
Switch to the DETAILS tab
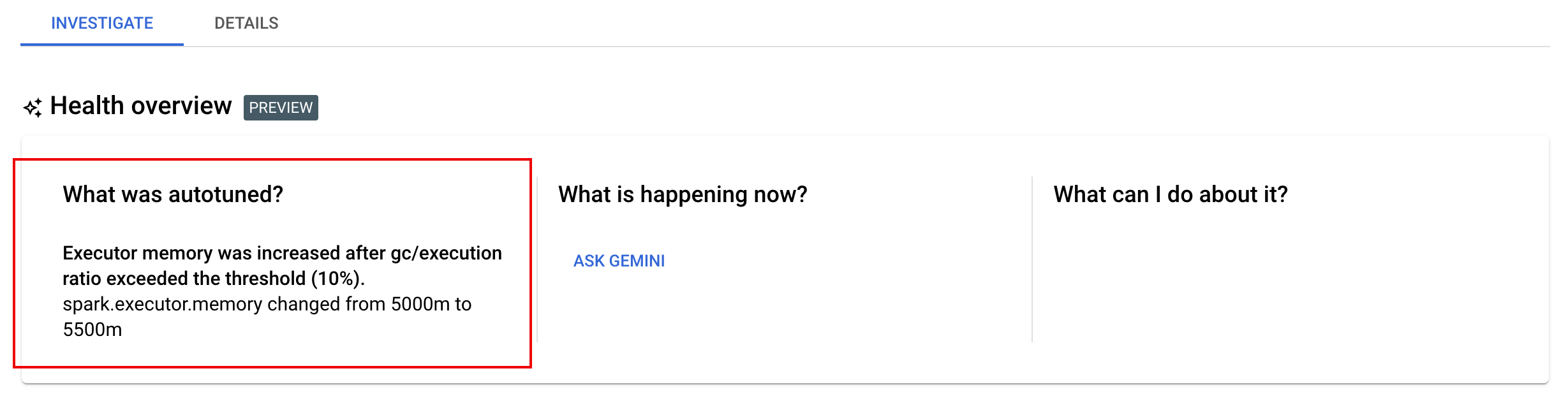pyautogui.click(x=246, y=23)
